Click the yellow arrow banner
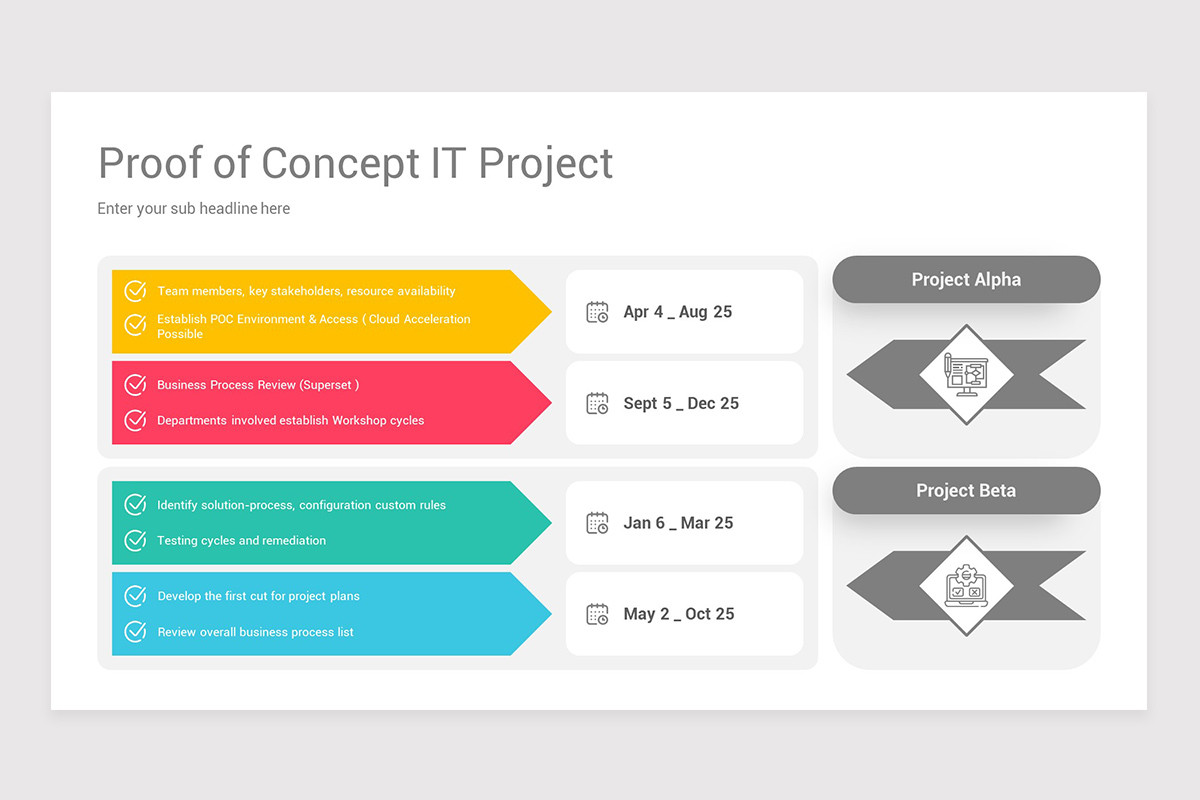The width and height of the screenshot is (1200, 800). (331, 311)
